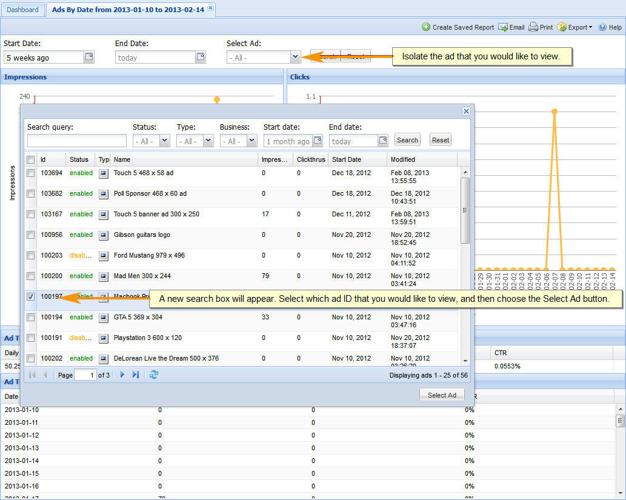Click the Email report icon
The height and width of the screenshot is (500, 626).
click(x=503, y=27)
